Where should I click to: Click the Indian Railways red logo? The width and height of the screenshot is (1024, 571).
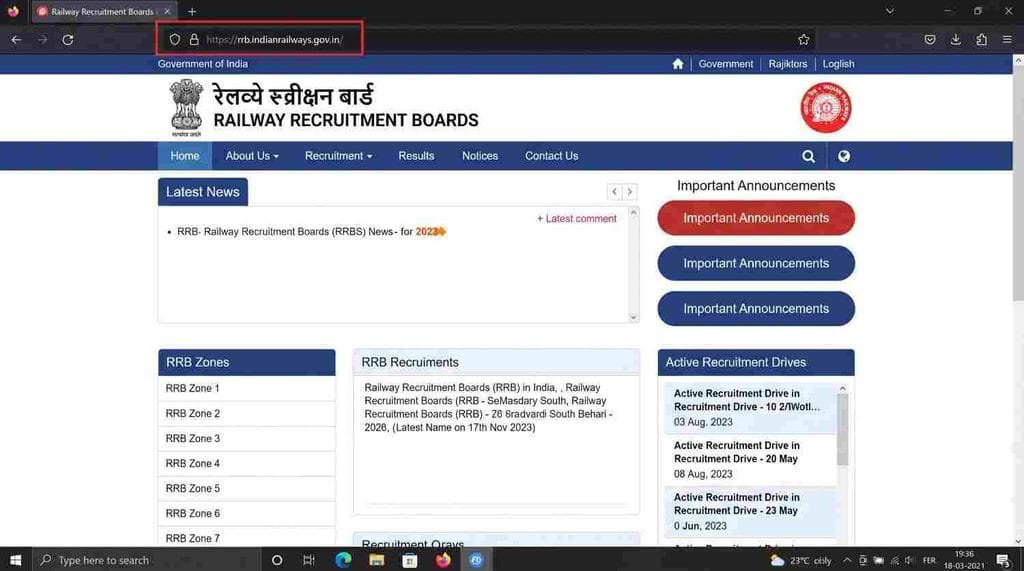click(x=826, y=107)
